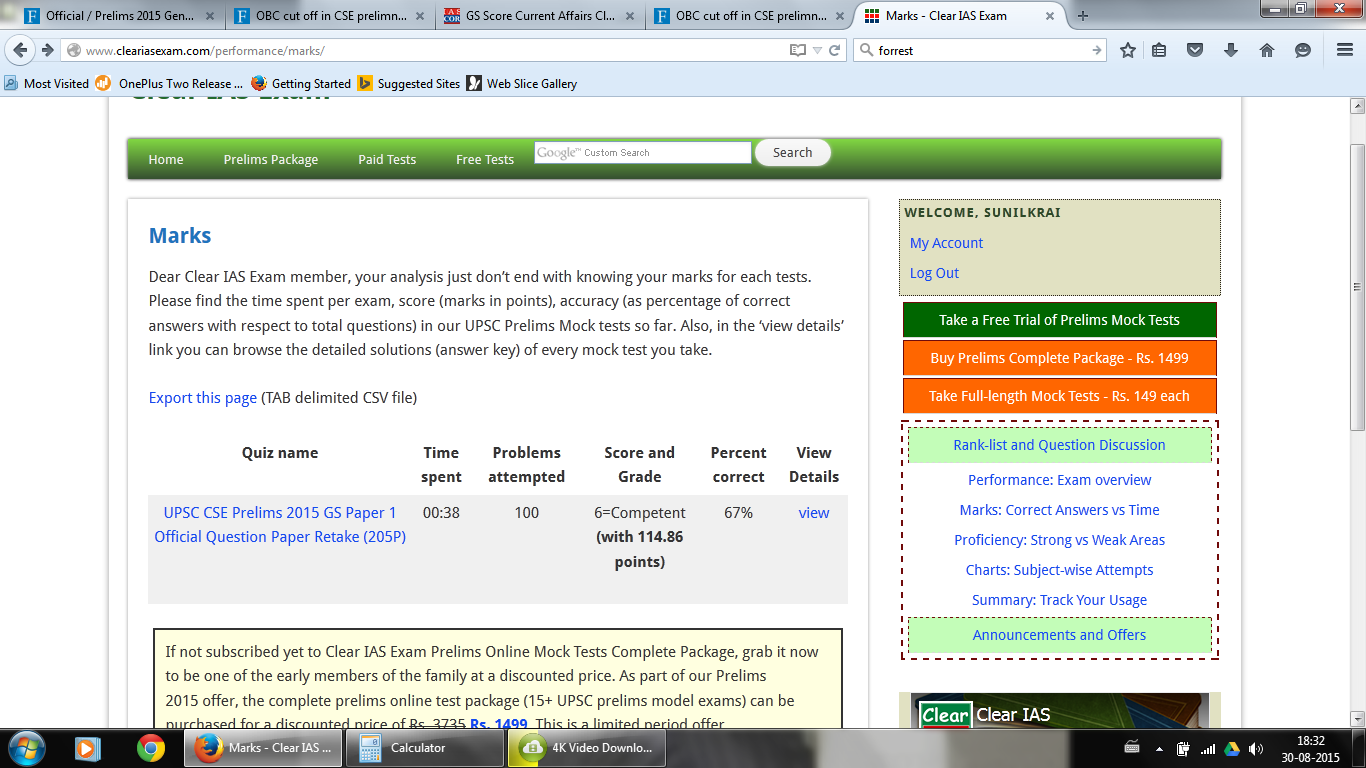This screenshot has height=768, width=1366.
Task: Click the browser search box containing 'forrest'
Action: coord(980,50)
